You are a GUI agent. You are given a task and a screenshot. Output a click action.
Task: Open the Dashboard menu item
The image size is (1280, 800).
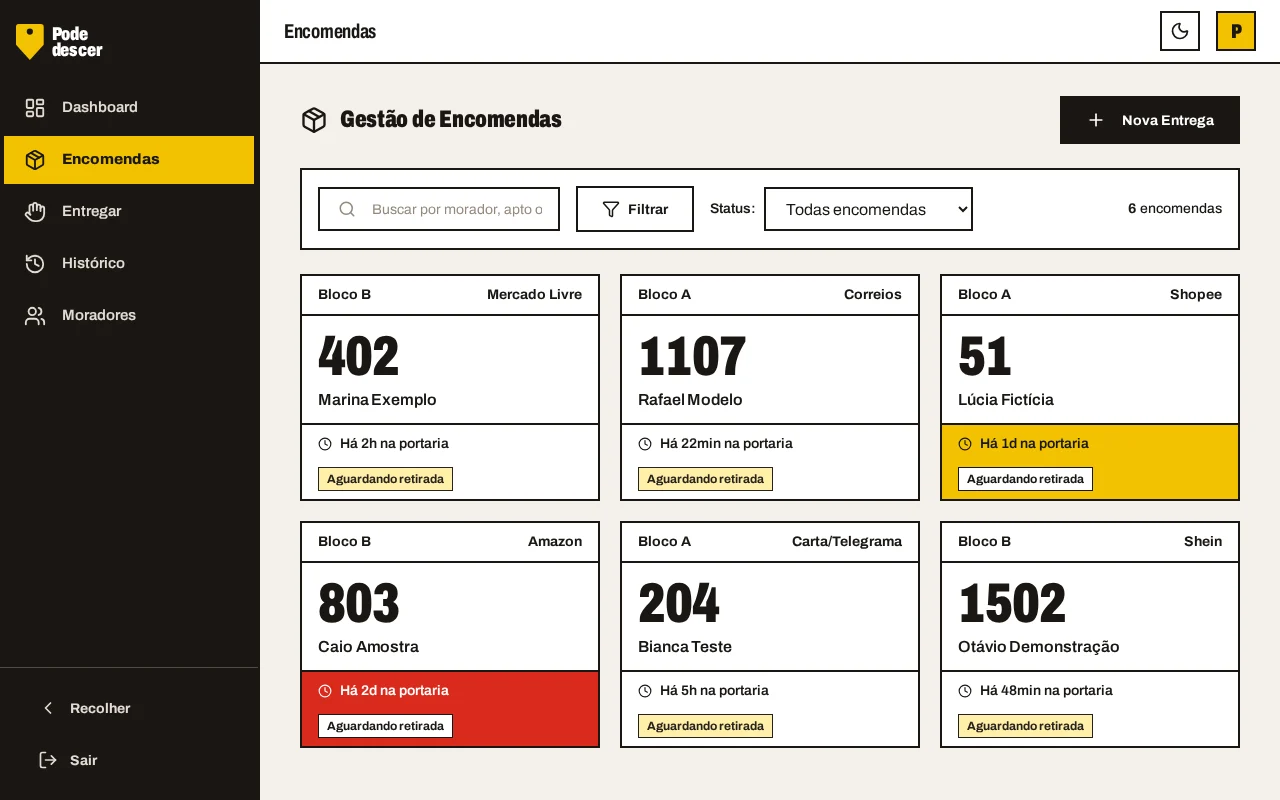tap(129, 108)
